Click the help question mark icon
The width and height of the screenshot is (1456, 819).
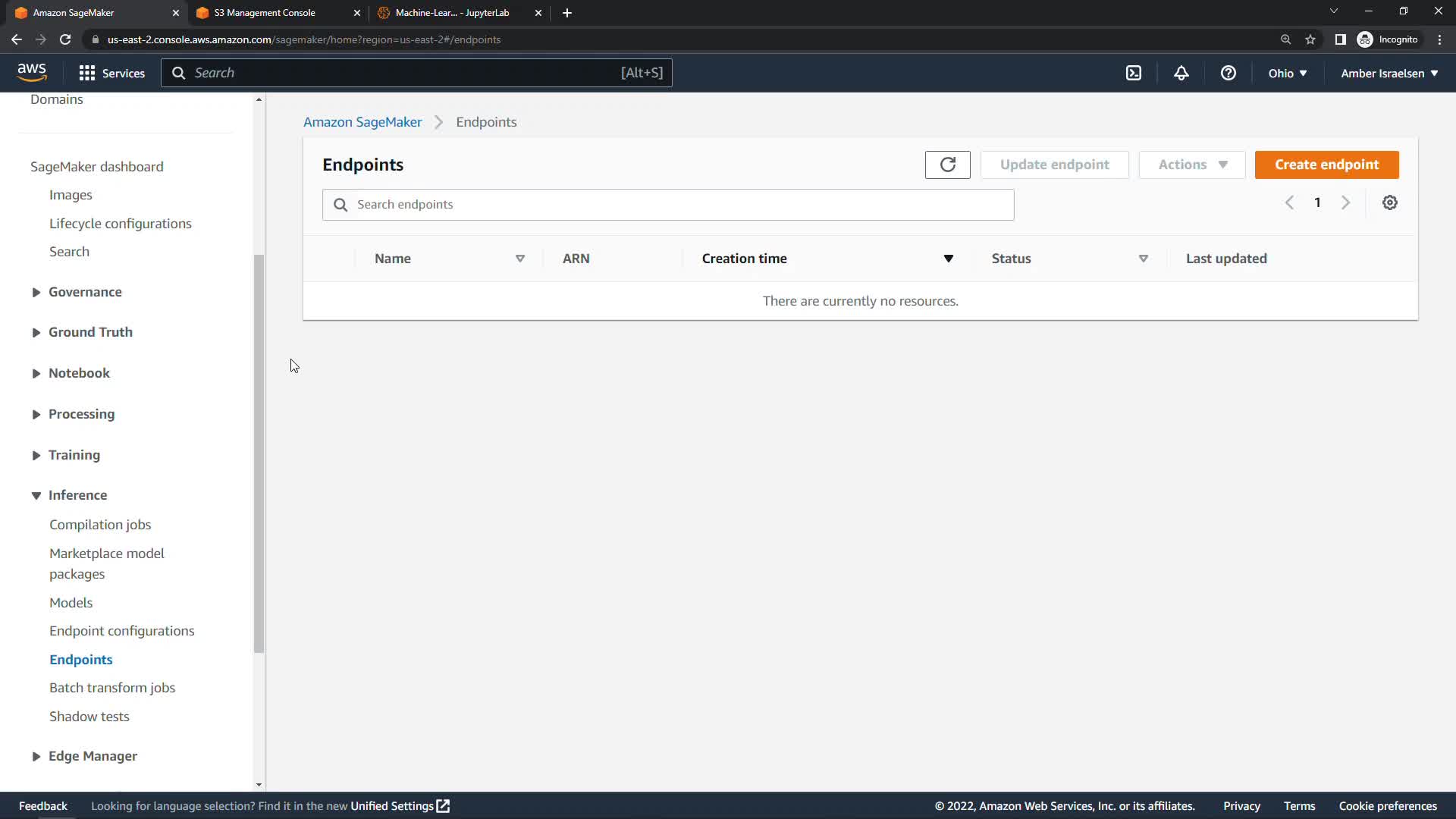(1228, 73)
